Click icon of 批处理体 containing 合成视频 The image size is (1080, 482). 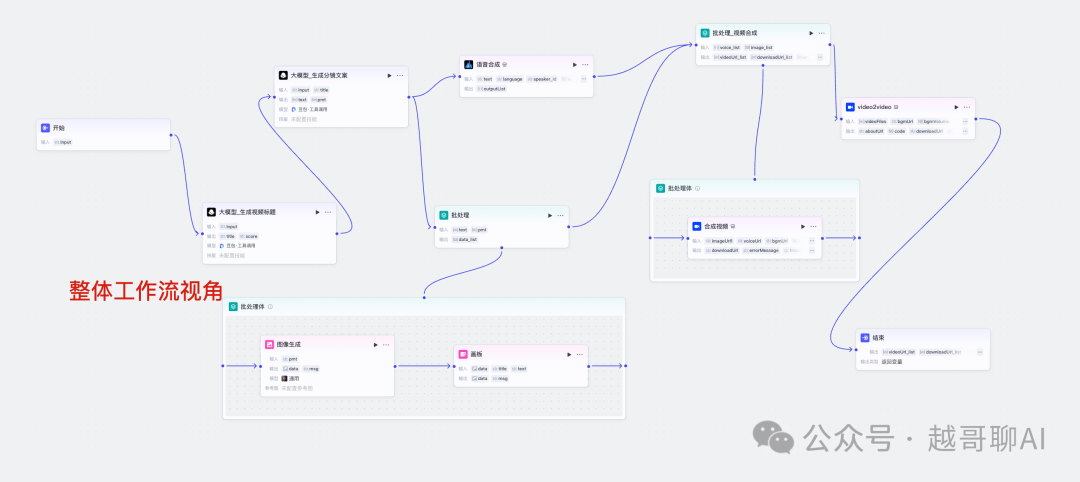[661, 188]
